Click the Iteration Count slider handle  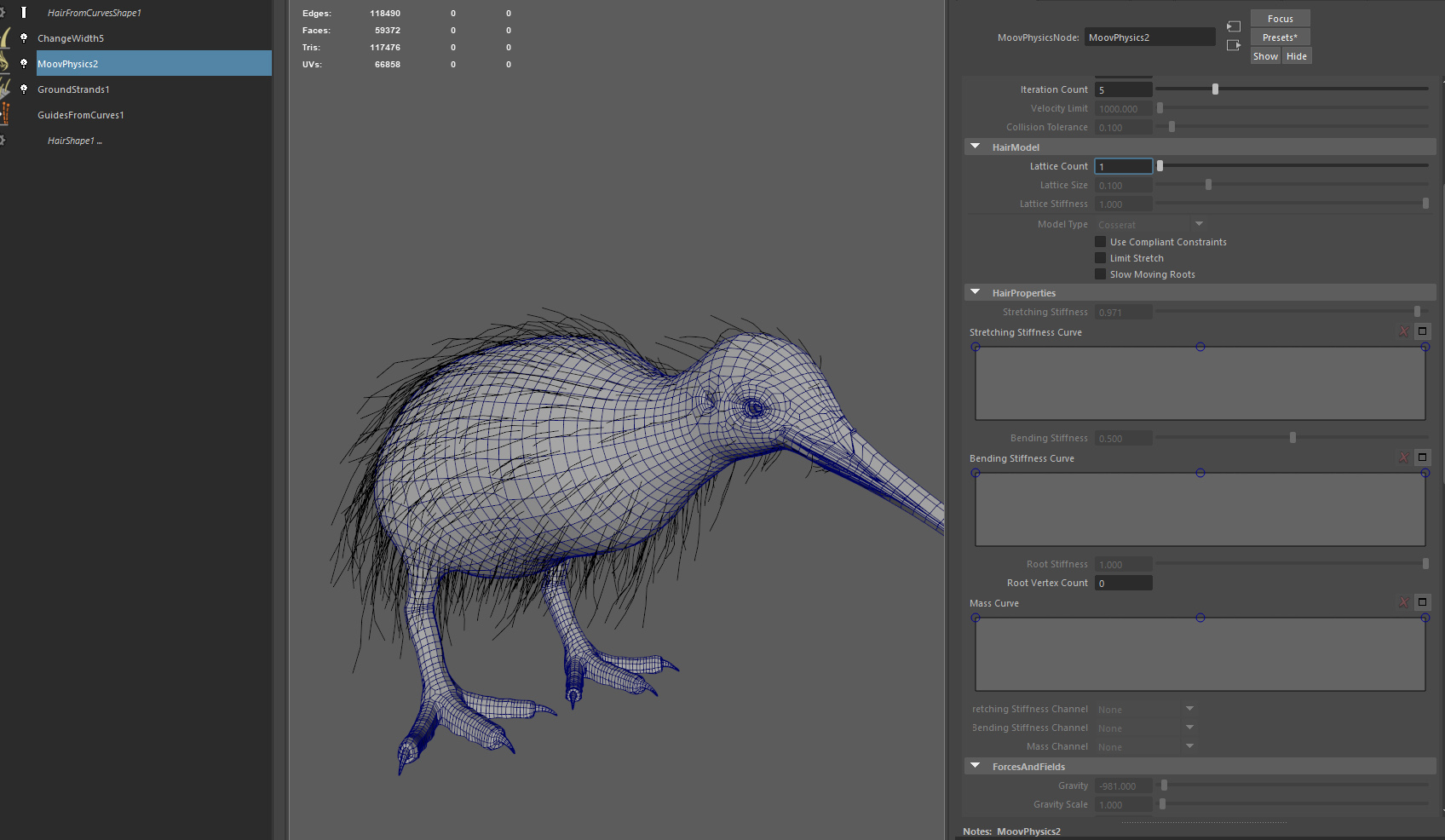click(x=1215, y=89)
